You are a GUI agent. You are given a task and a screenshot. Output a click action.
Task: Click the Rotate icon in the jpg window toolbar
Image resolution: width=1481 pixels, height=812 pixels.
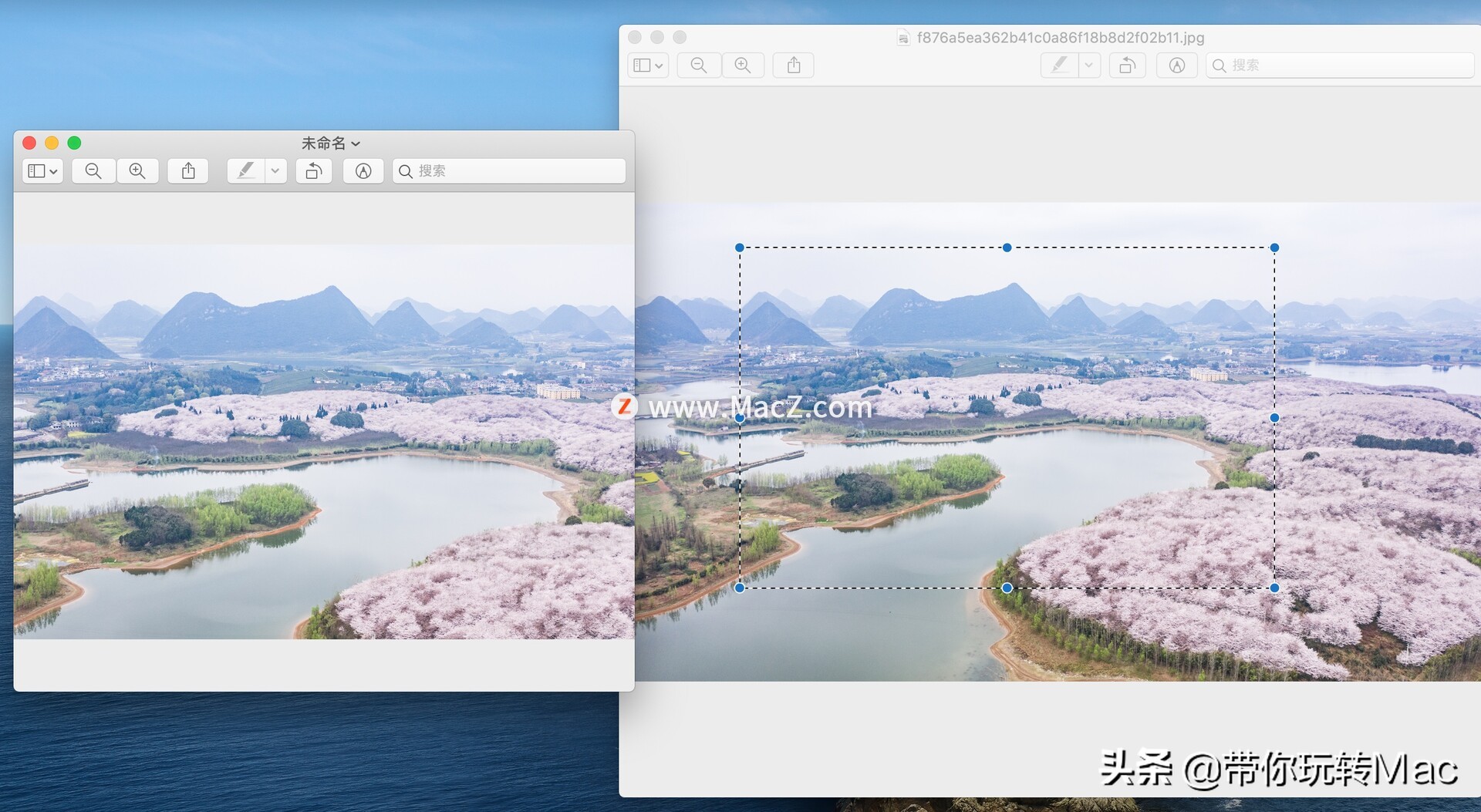[1127, 65]
